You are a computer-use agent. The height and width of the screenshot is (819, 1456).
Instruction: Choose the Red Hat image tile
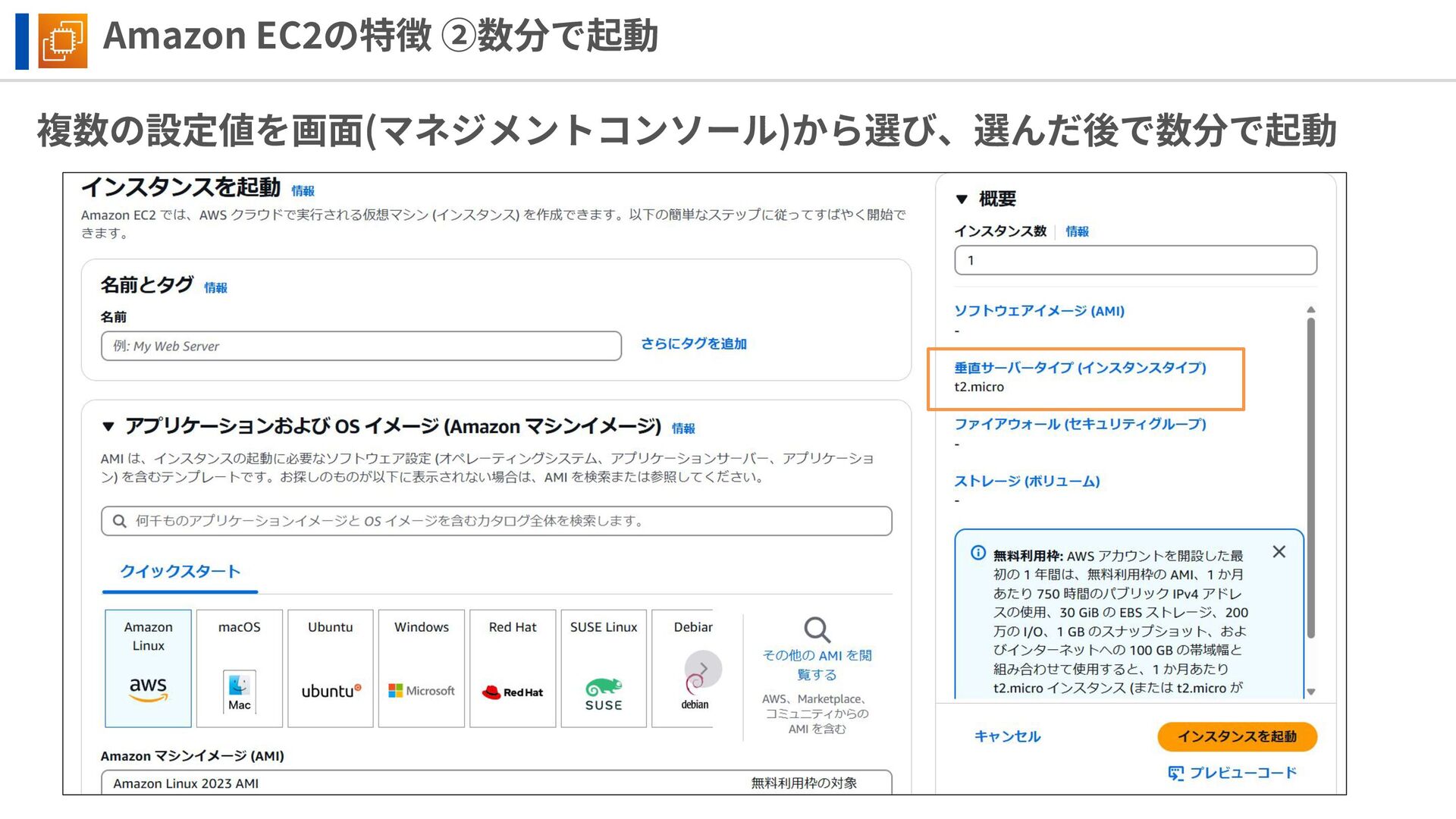[x=513, y=668]
